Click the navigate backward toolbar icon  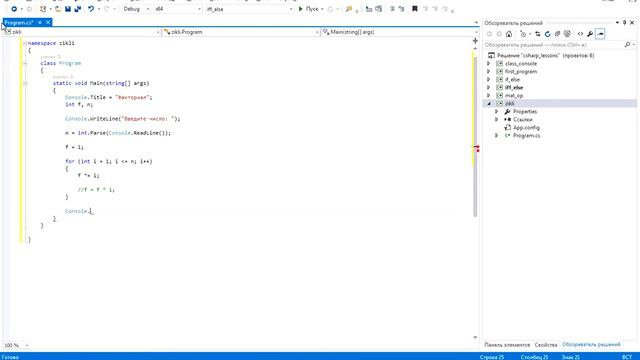(13, 9)
